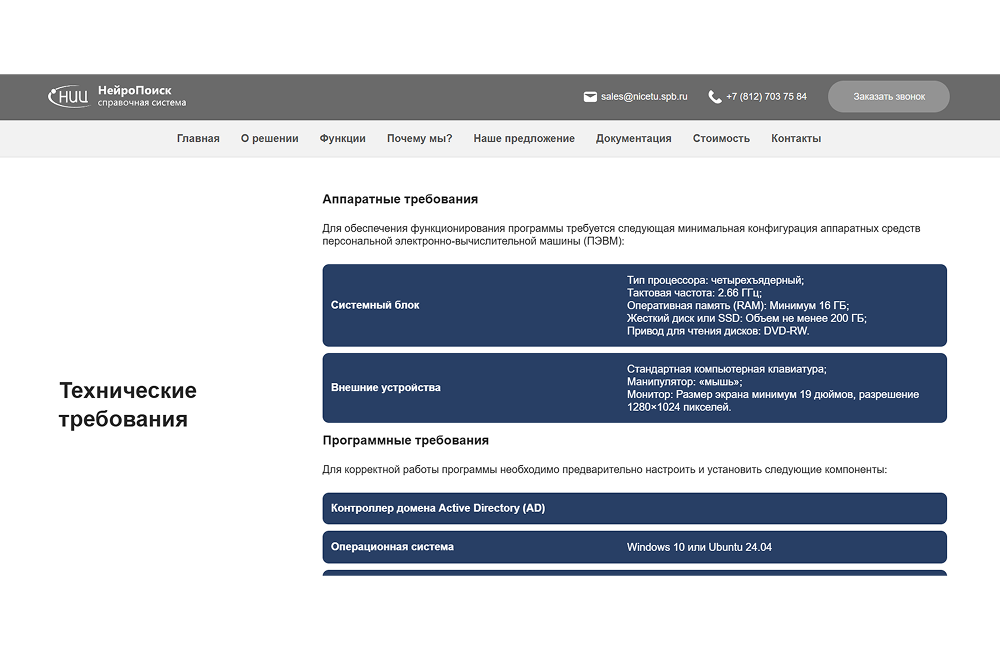
Task: Open the Почему мы? page
Action: [420, 138]
